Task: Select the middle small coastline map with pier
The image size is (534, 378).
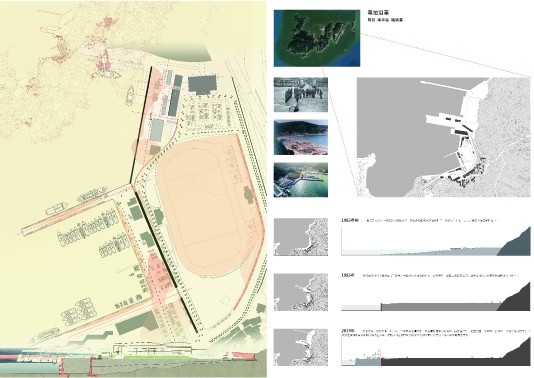Action: coord(301,292)
